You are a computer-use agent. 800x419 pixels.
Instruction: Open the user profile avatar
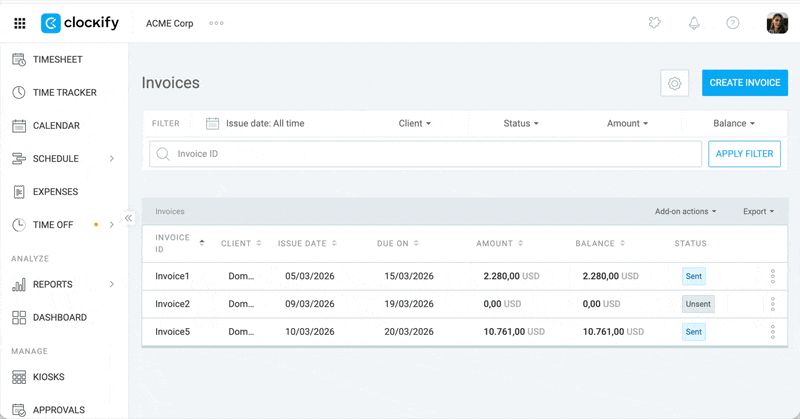click(777, 23)
